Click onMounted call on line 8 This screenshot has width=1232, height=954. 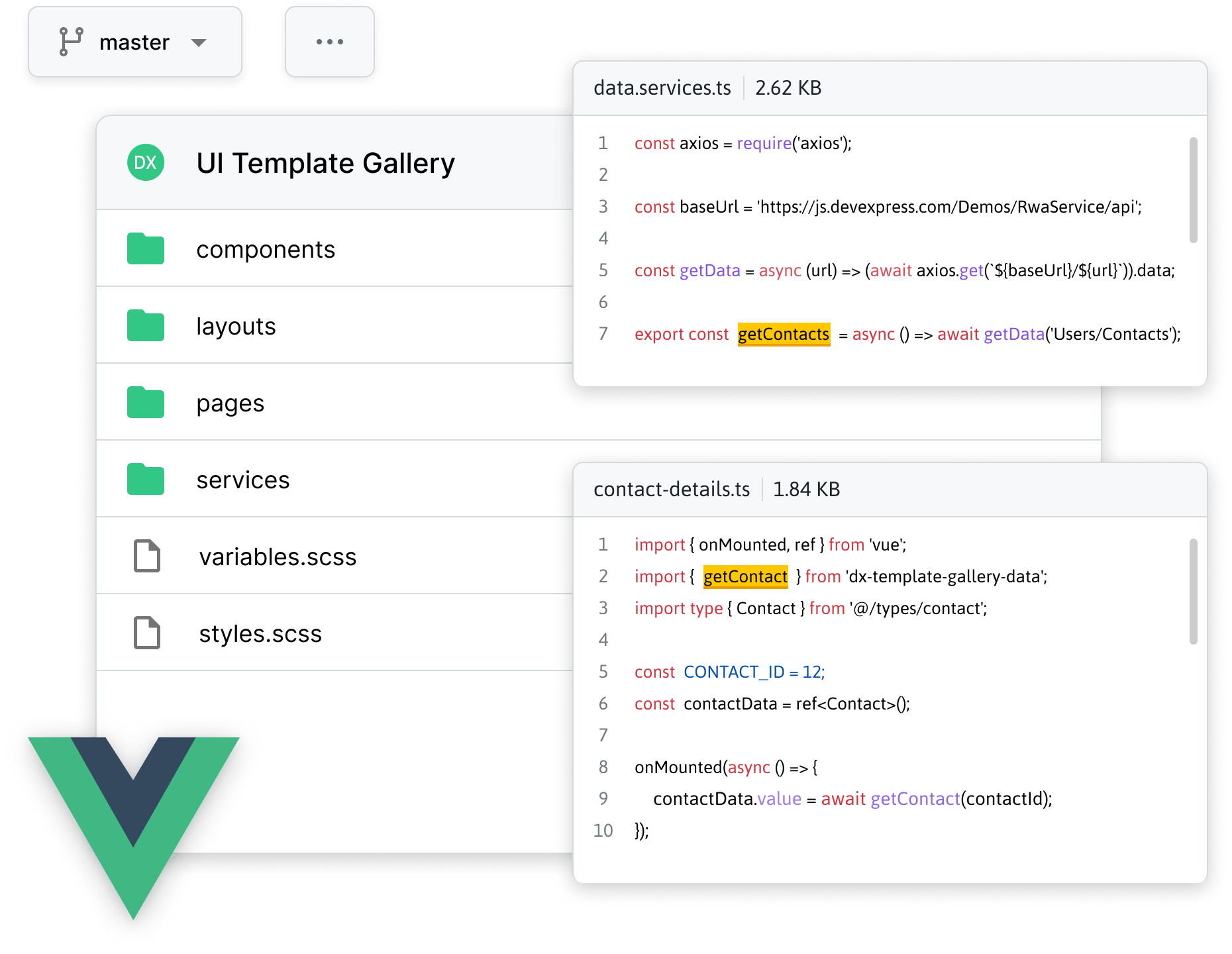pos(678,768)
